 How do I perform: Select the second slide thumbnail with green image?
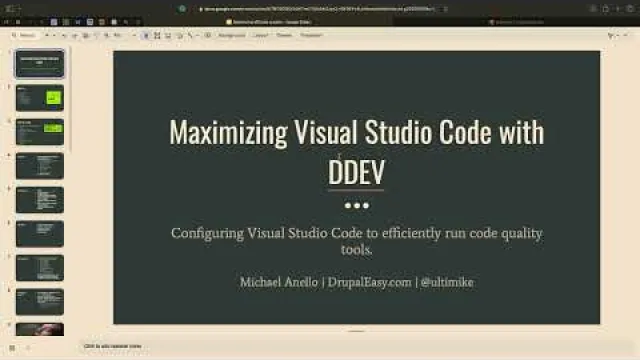(x=40, y=98)
